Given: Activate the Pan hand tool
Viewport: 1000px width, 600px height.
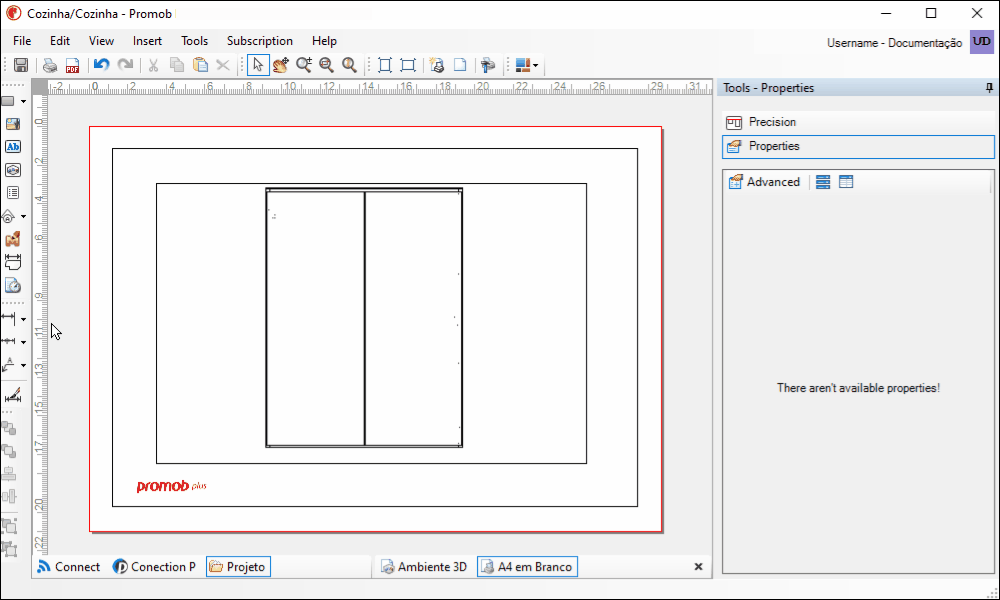Looking at the screenshot, I should pyautogui.click(x=281, y=65).
